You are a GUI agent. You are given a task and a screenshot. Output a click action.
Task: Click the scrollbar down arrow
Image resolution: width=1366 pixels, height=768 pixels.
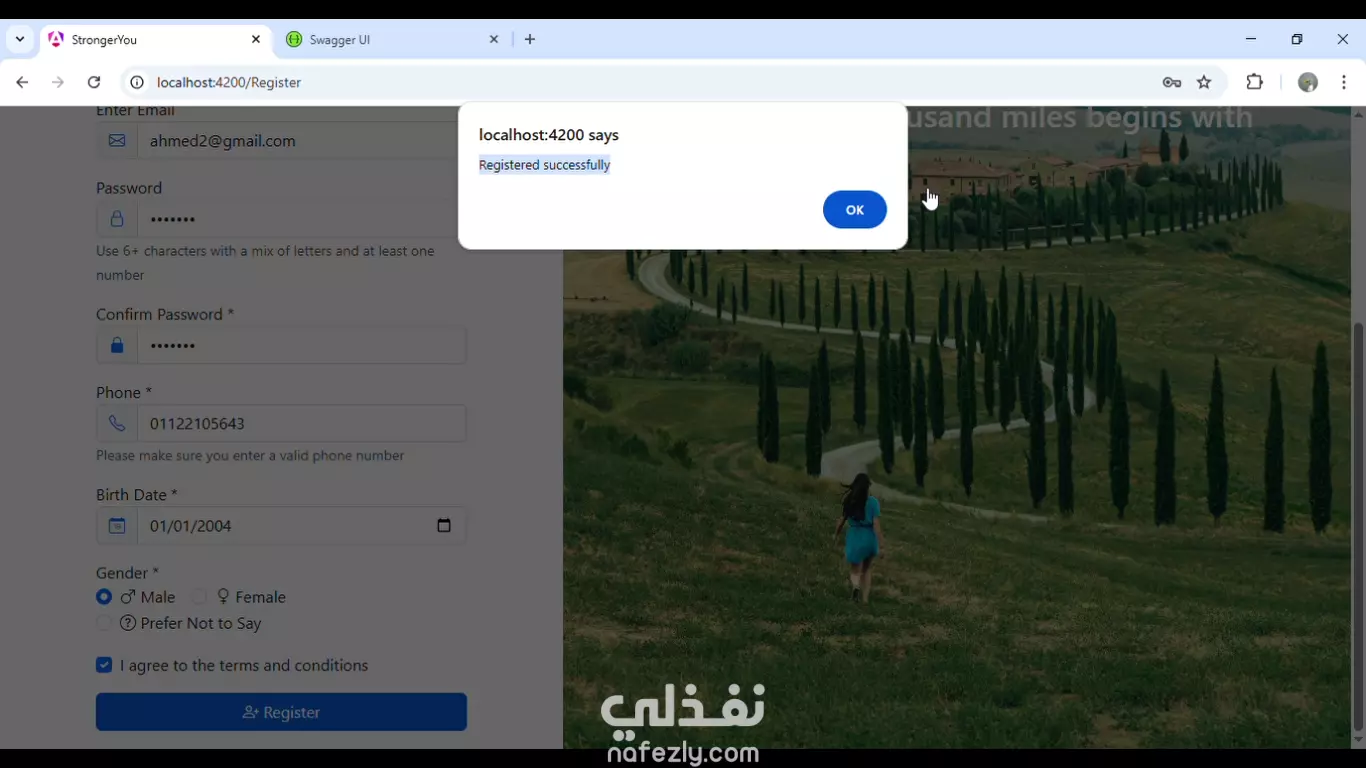(x=1358, y=740)
